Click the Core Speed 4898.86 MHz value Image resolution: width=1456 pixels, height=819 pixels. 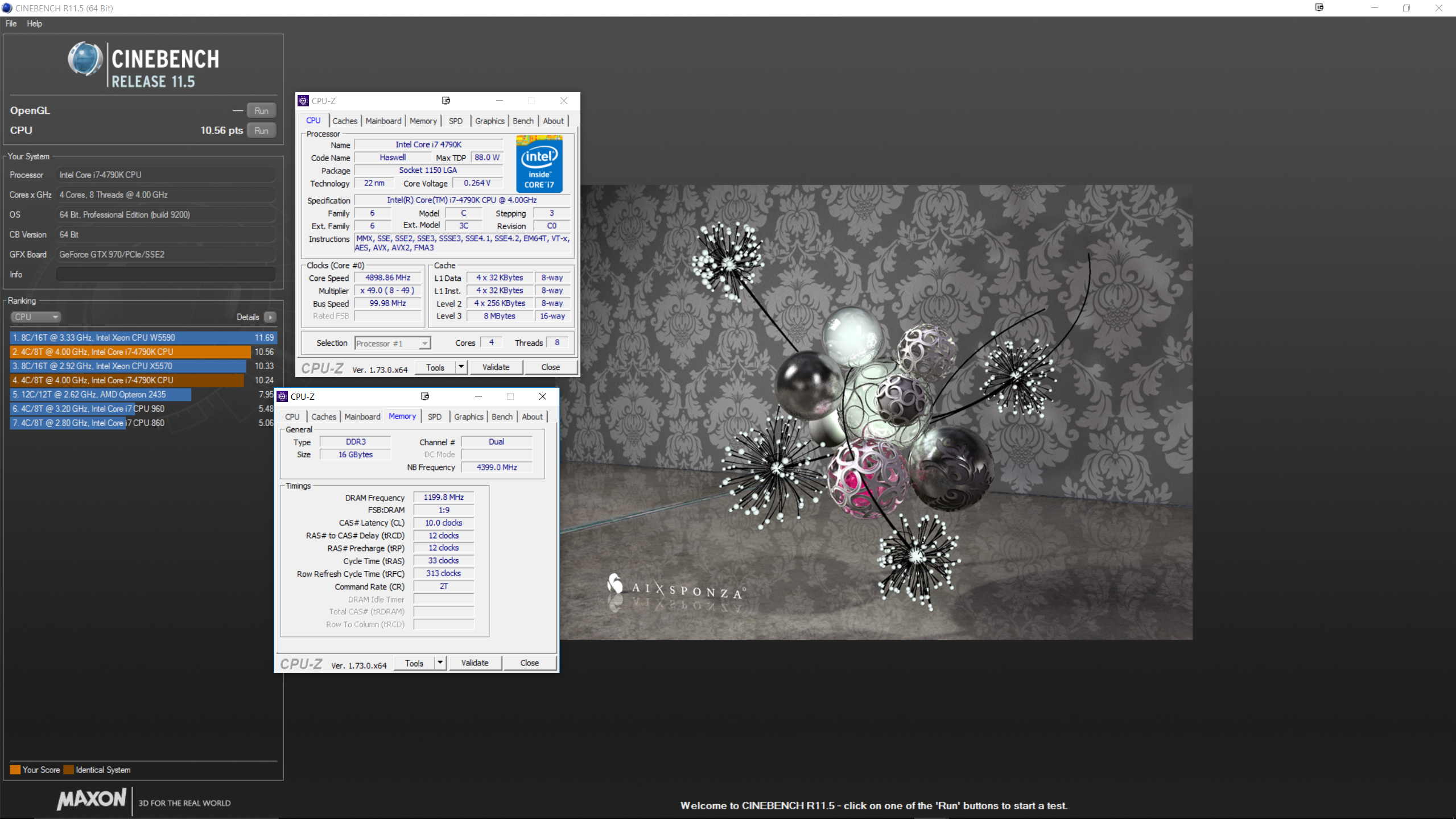(x=387, y=278)
